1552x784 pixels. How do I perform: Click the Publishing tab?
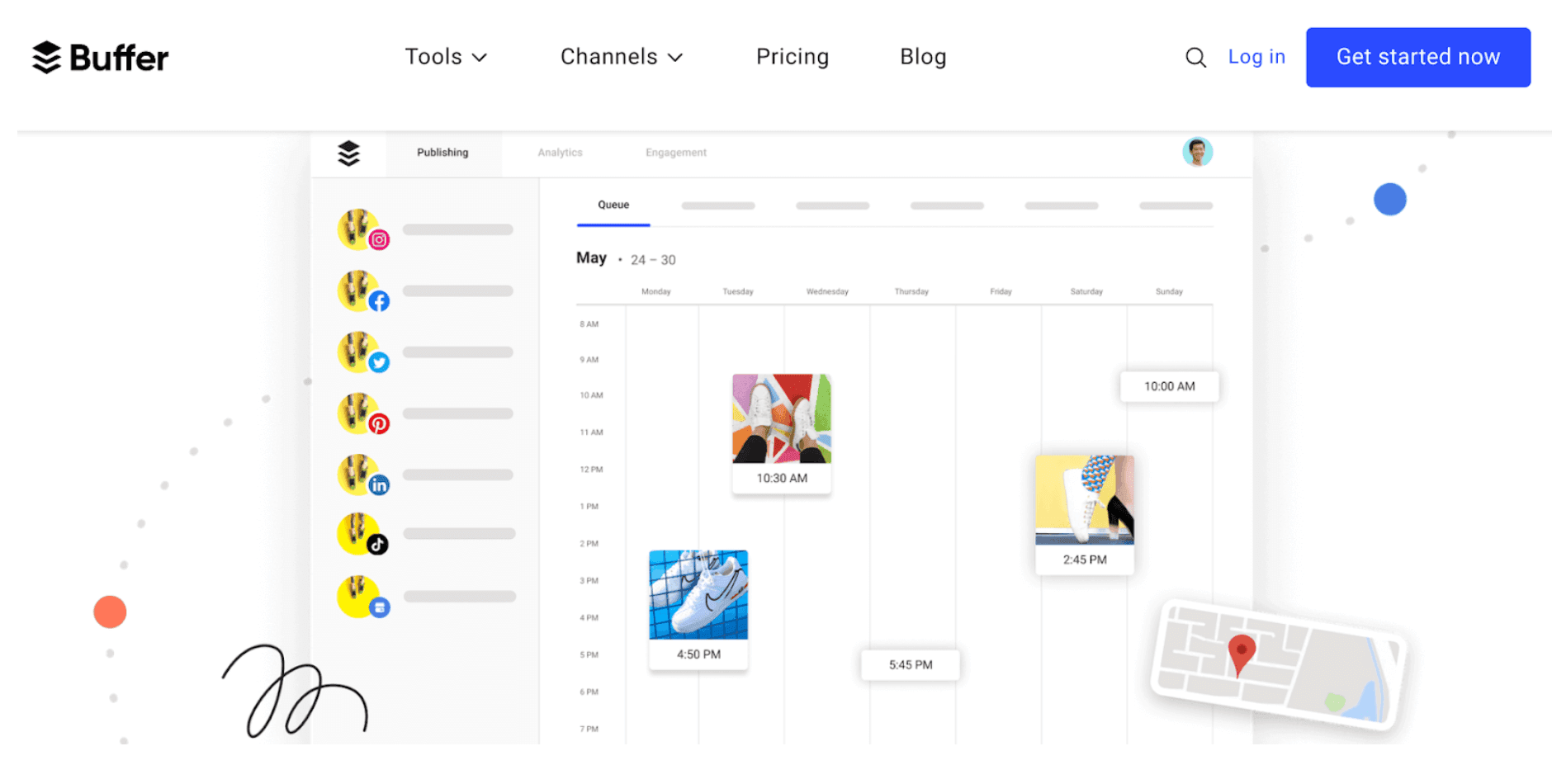click(x=442, y=152)
